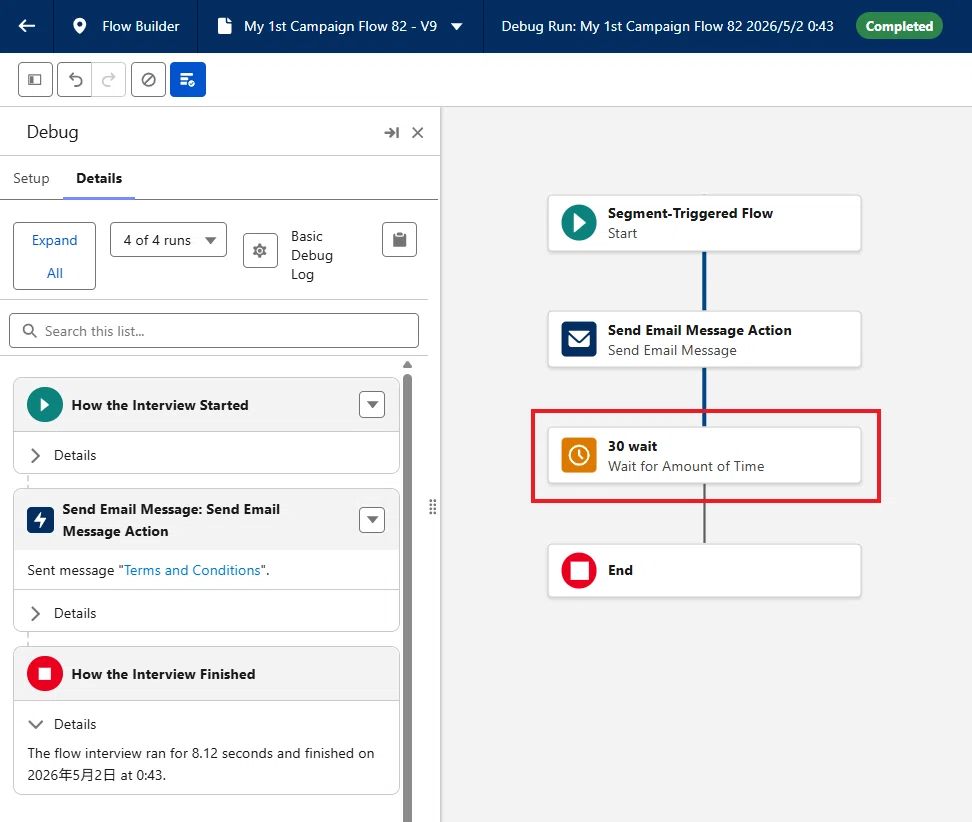Viewport: 972px width, 822px height.
Task: Dock the Debug panel with arrow icon
Action: click(392, 133)
